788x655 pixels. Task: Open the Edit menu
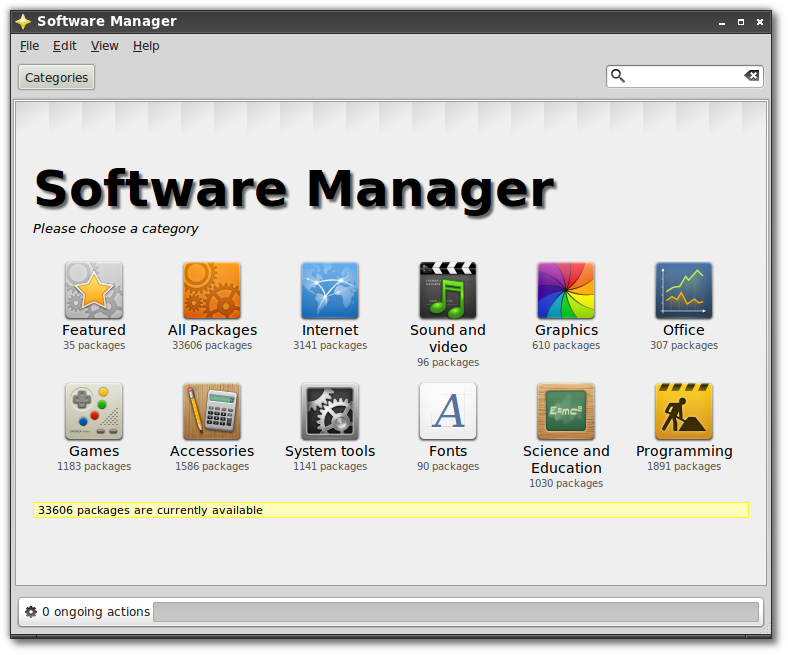(x=65, y=46)
